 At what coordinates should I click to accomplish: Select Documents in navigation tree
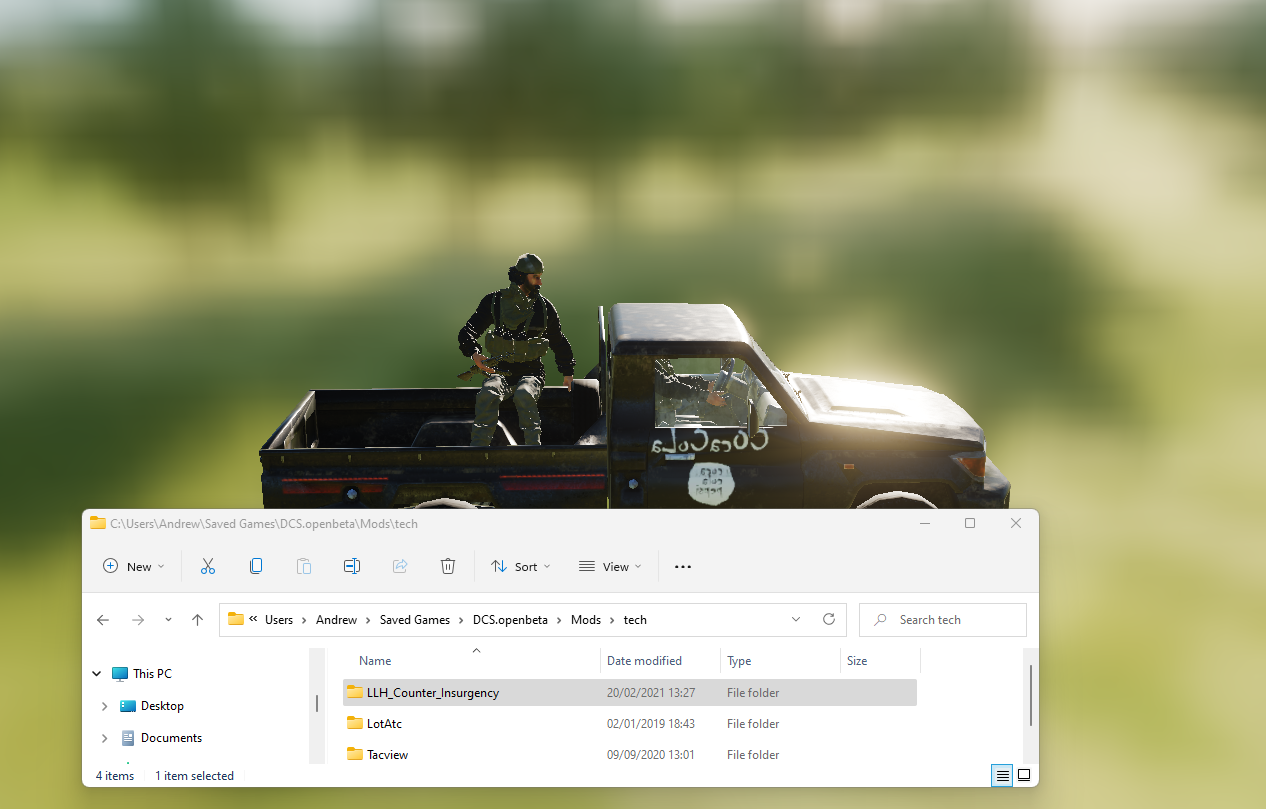coord(171,738)
